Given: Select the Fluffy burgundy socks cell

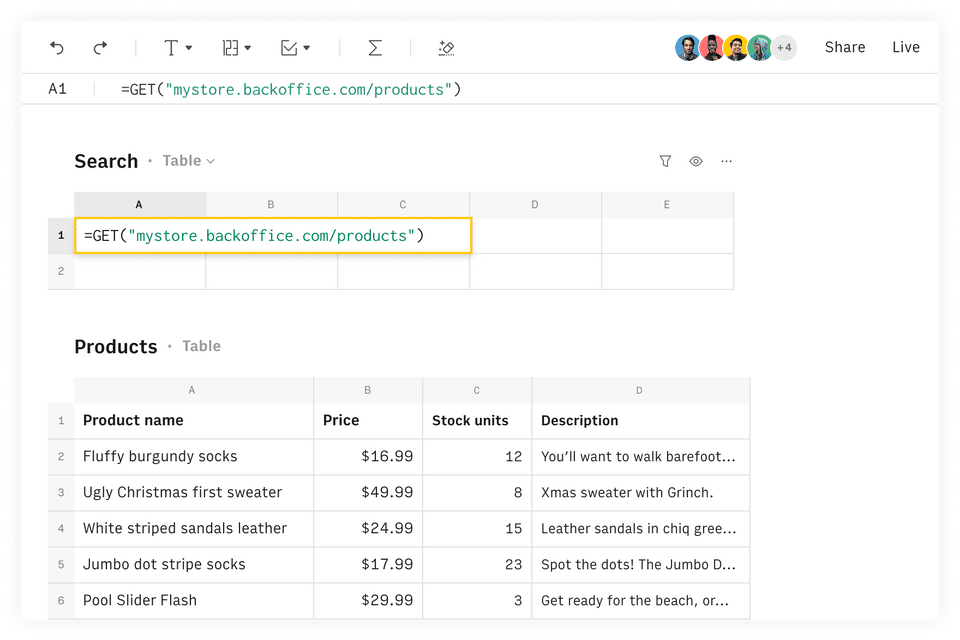Looking at the screenshot, I should [x=193, y=456].
